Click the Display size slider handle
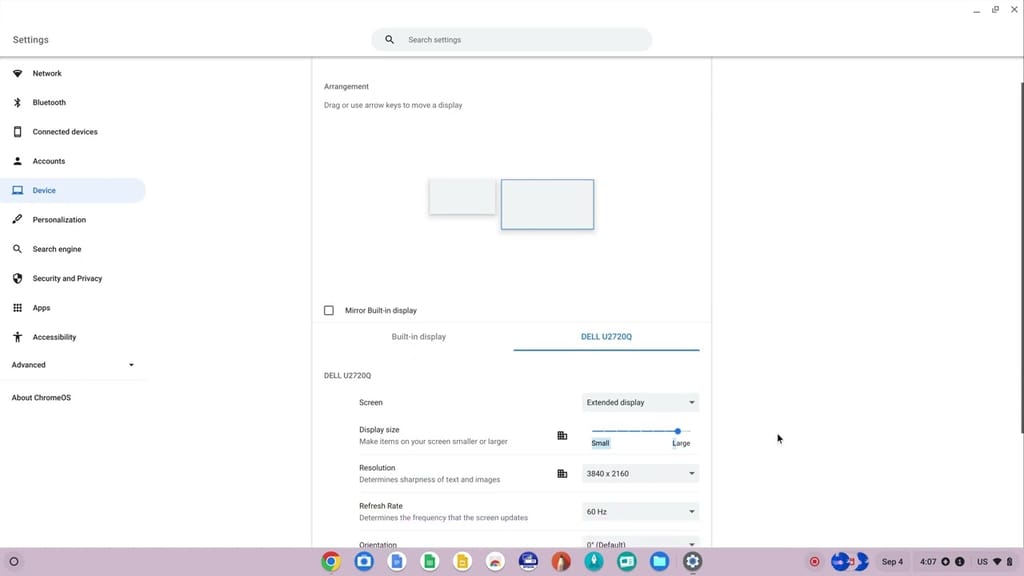 tap(678, 431)
